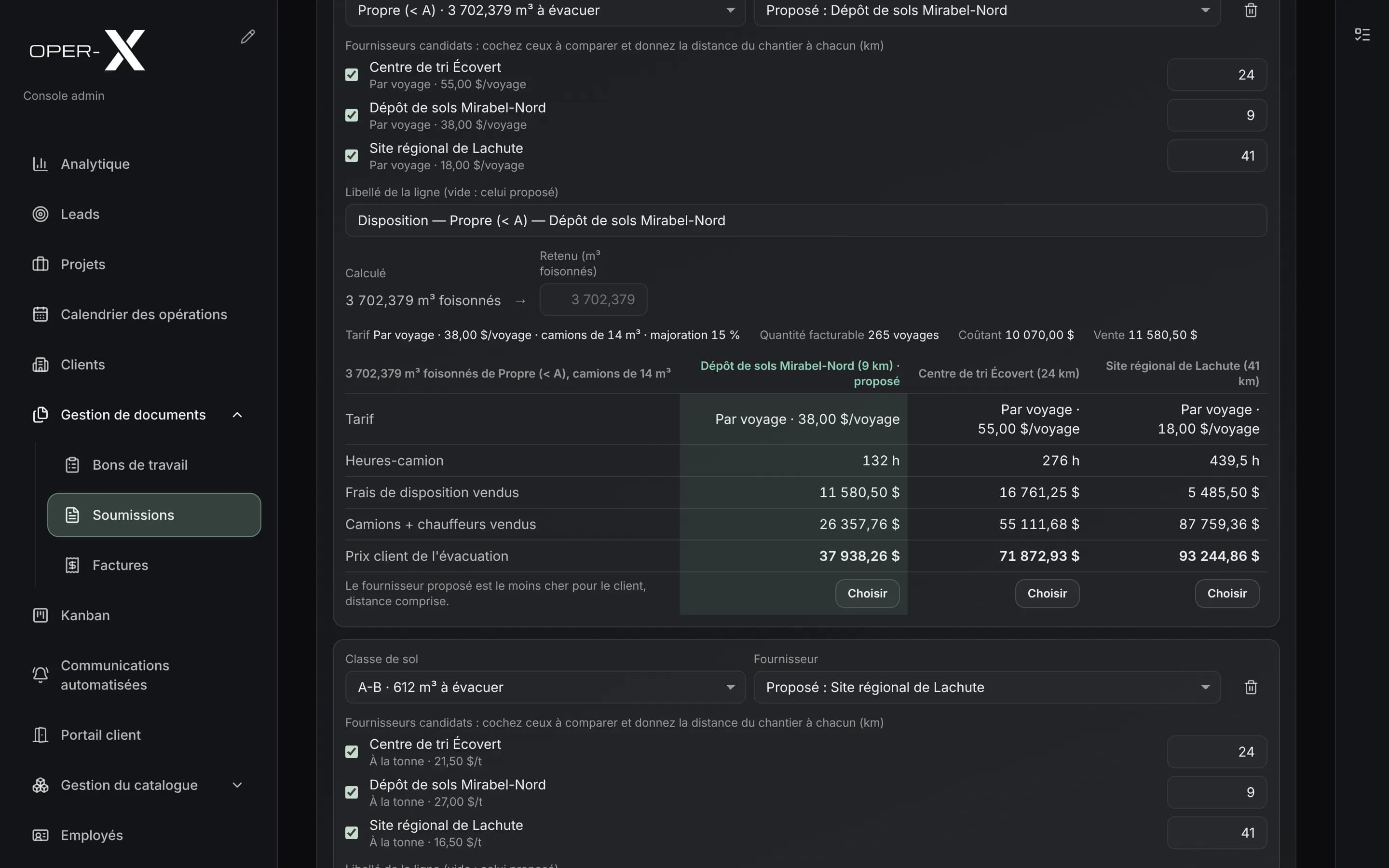Image resolution: width=1389 pixels, height=868 pixels.
Task: Choose Centre de tri Écovert at 71 872,93 $
Action: (x=1047, y=594)
